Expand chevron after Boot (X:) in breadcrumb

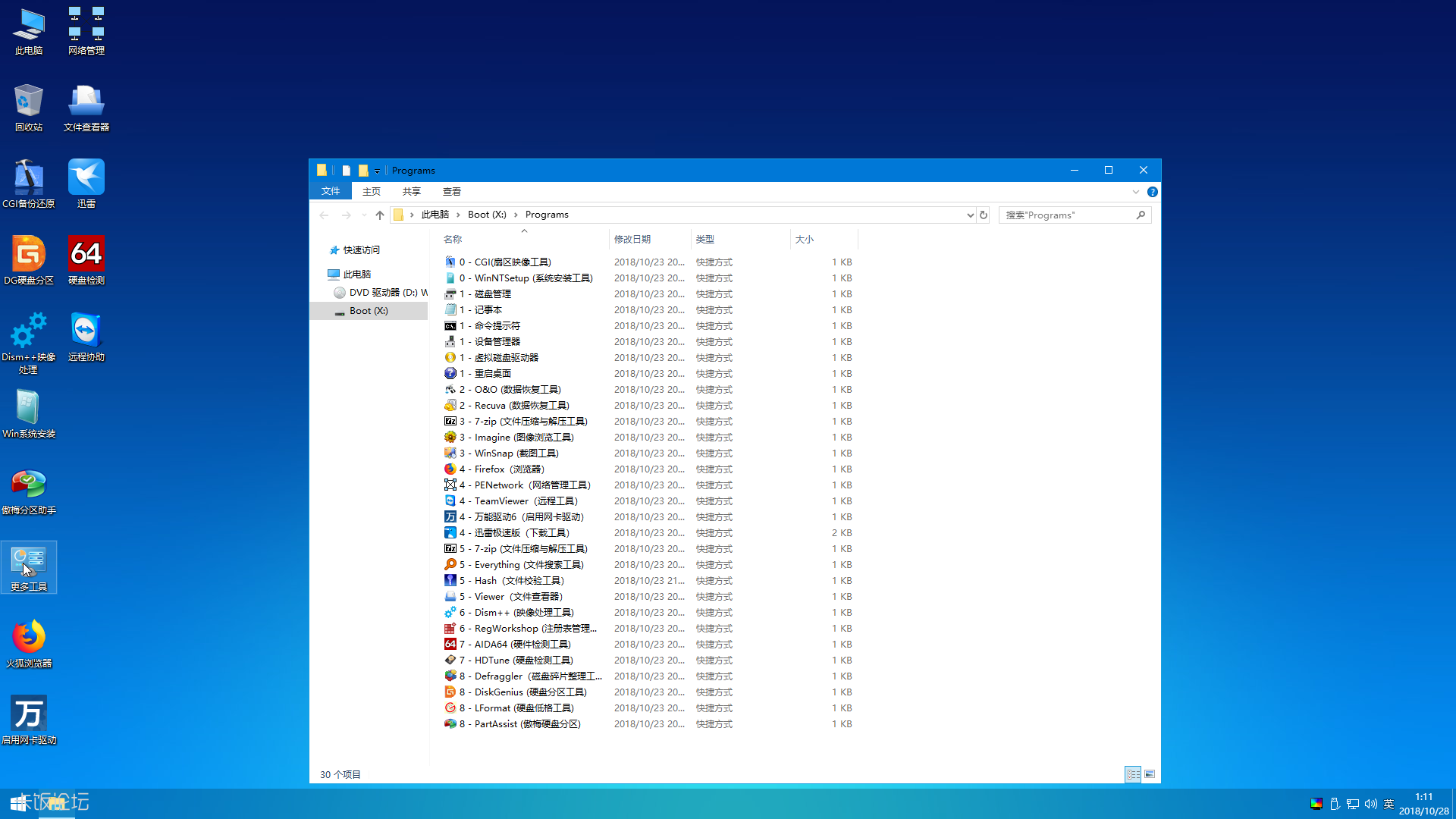pos(516,215)
